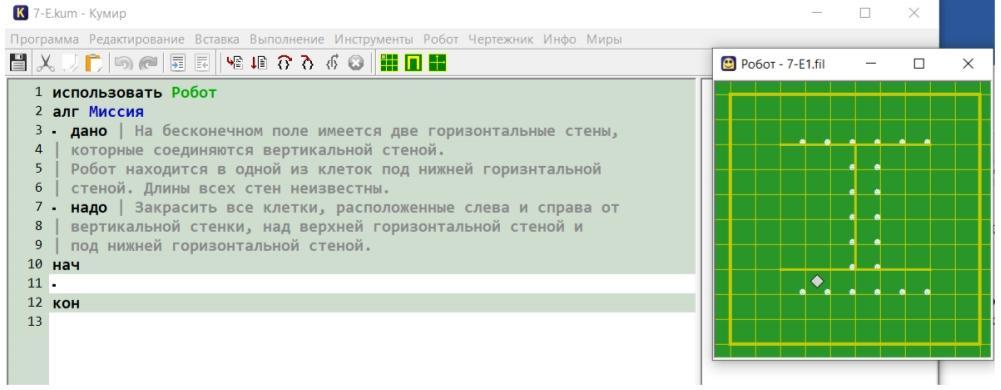Open the Программа menu
This screenshot has height=390, width=1001.
coord(45,40)
